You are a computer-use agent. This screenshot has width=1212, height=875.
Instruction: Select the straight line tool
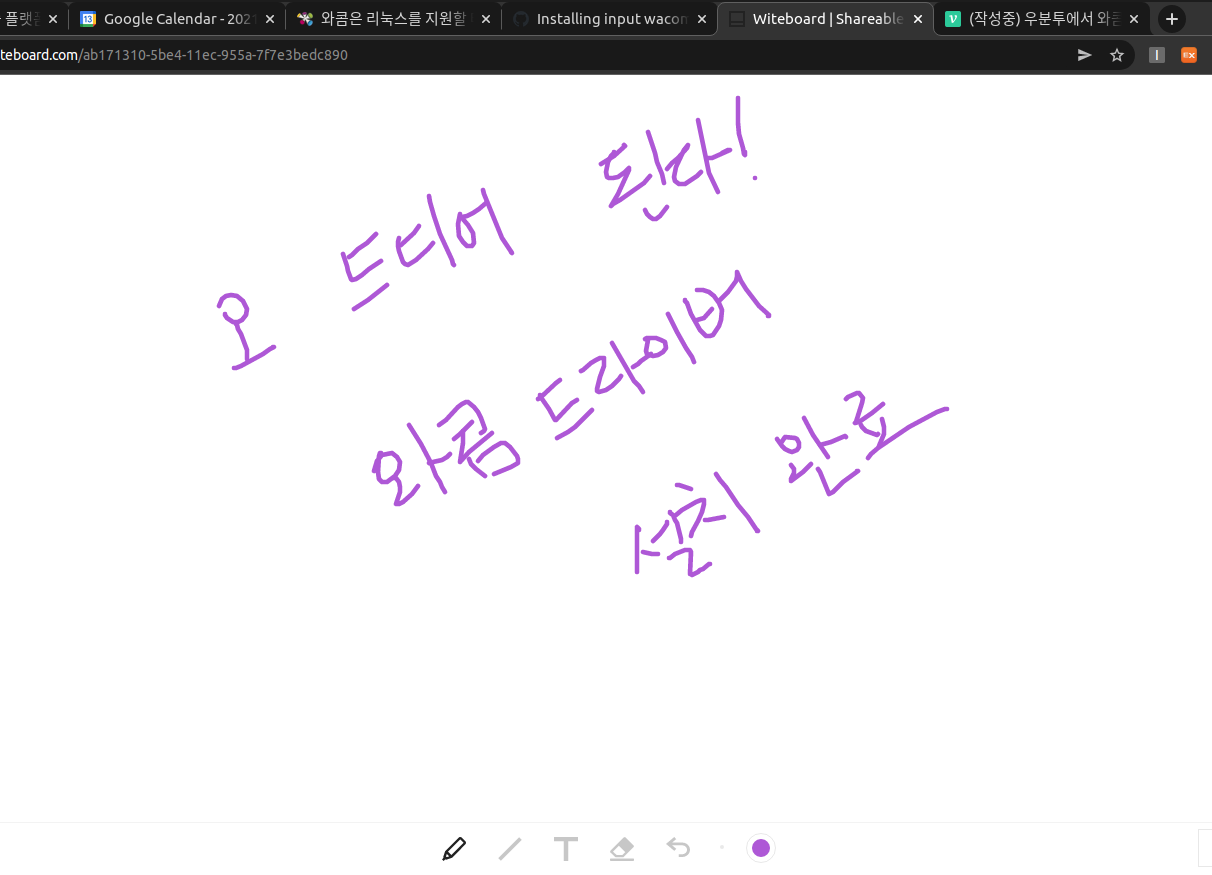(510, 849)
